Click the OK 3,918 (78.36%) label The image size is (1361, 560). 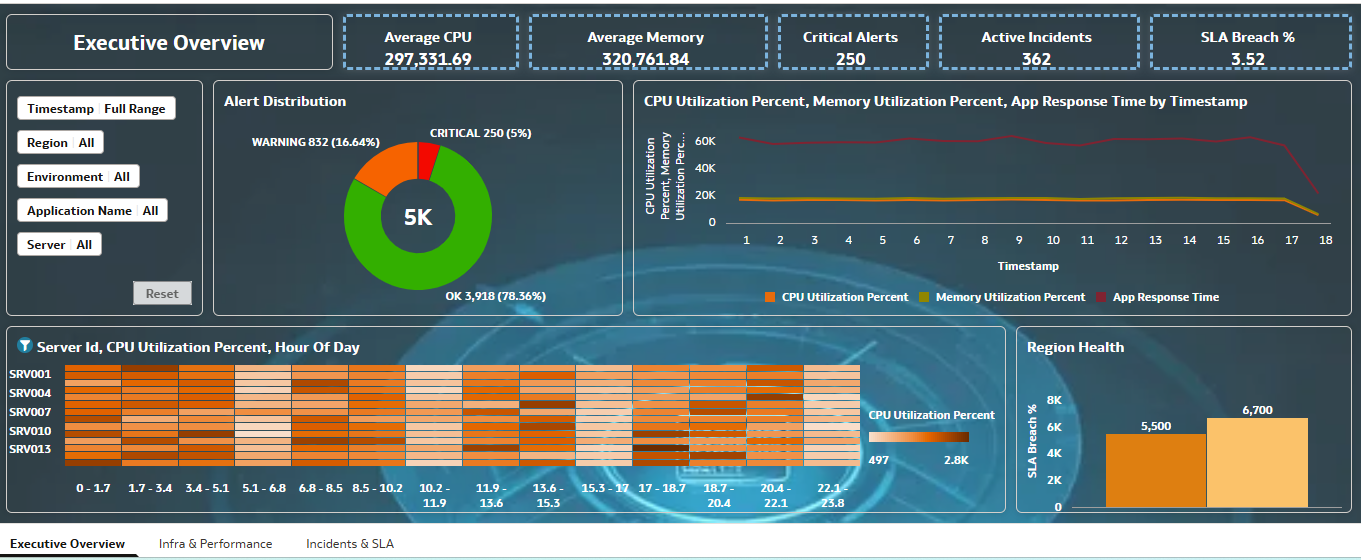click(x=495, y=296)
